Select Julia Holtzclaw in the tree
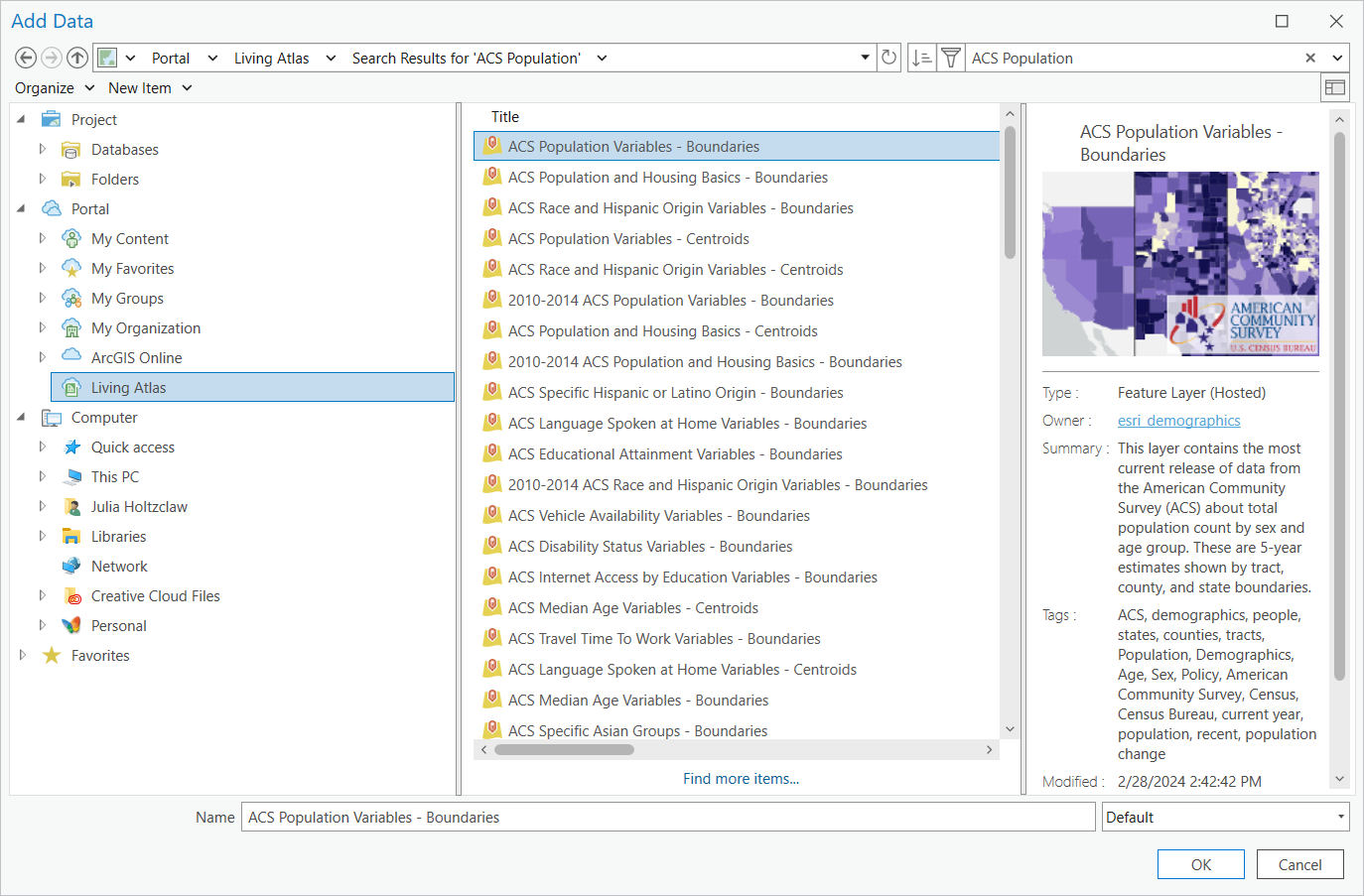This screenshot has height=896, width=1364. [139, 507]
